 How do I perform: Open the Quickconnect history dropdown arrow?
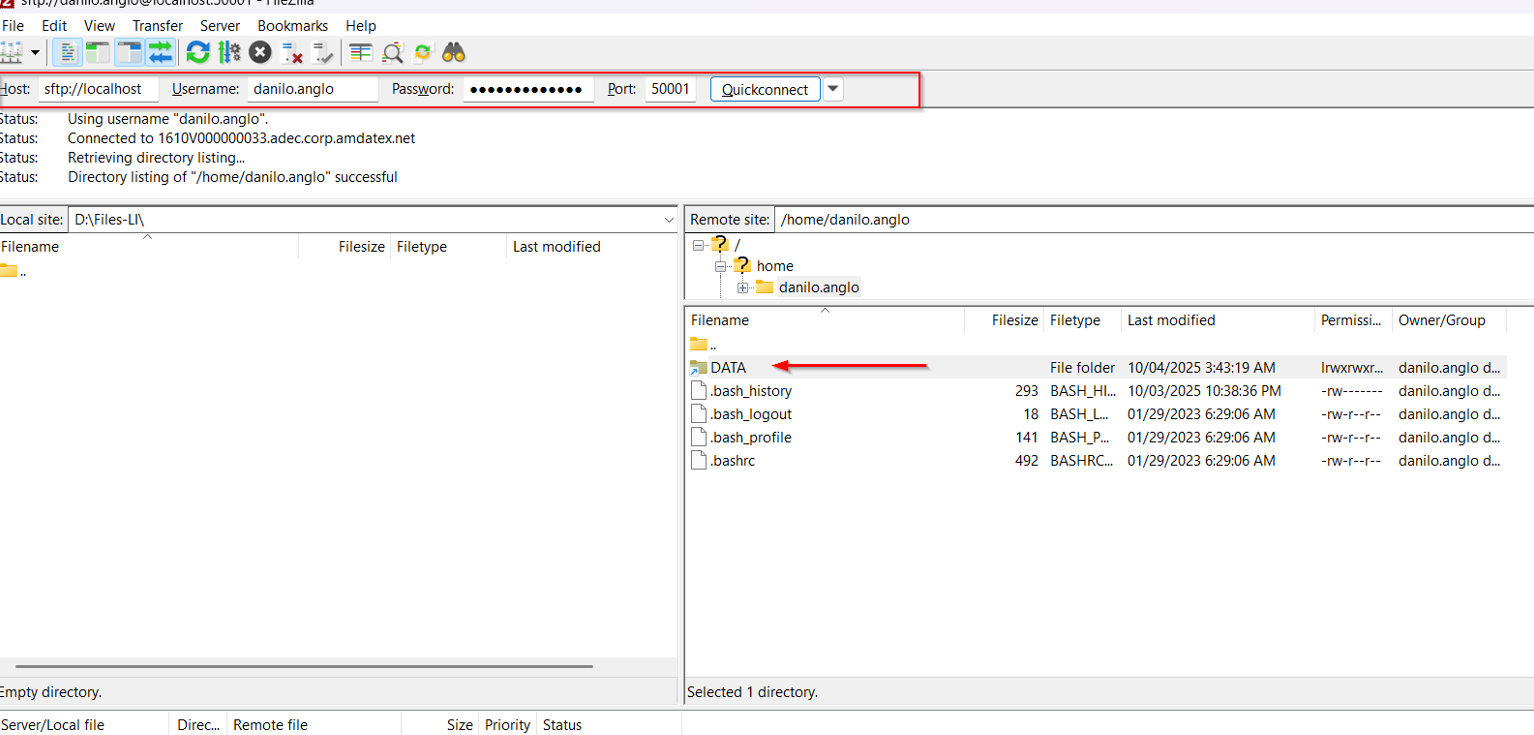[834, 89]
